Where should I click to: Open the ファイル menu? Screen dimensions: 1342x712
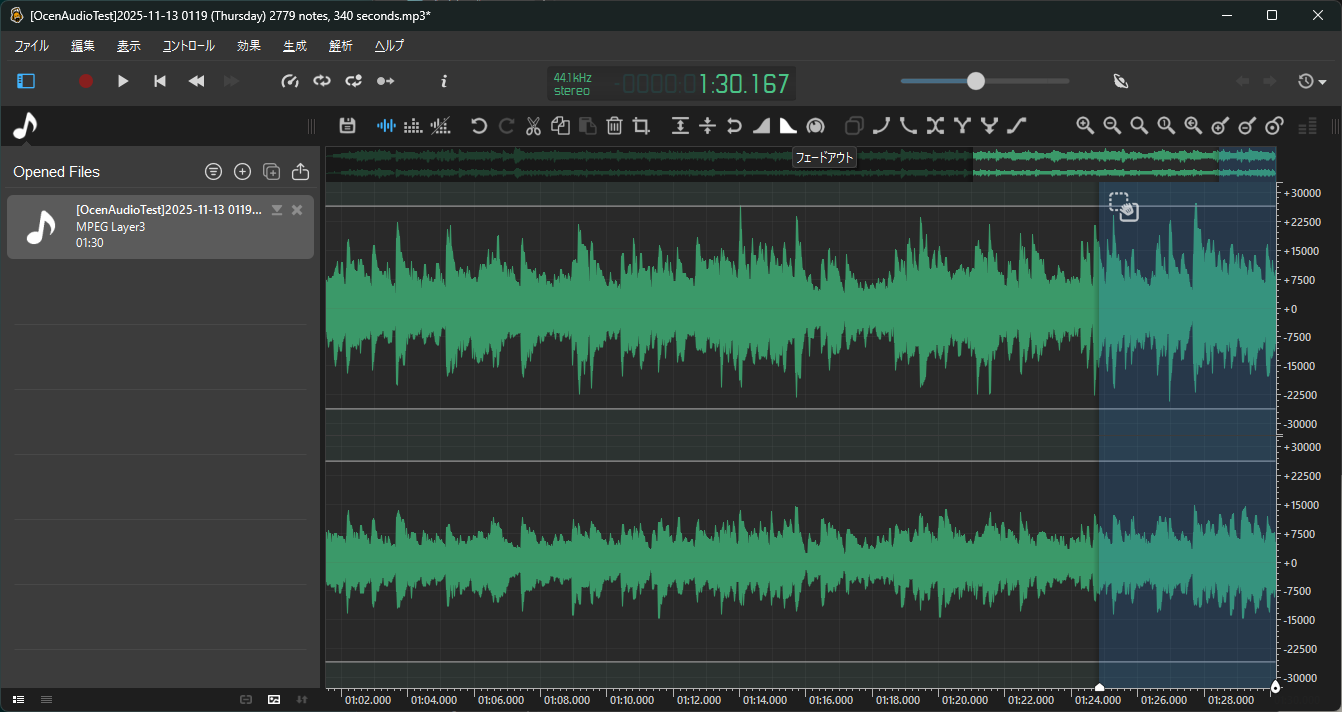click(31, 46)
